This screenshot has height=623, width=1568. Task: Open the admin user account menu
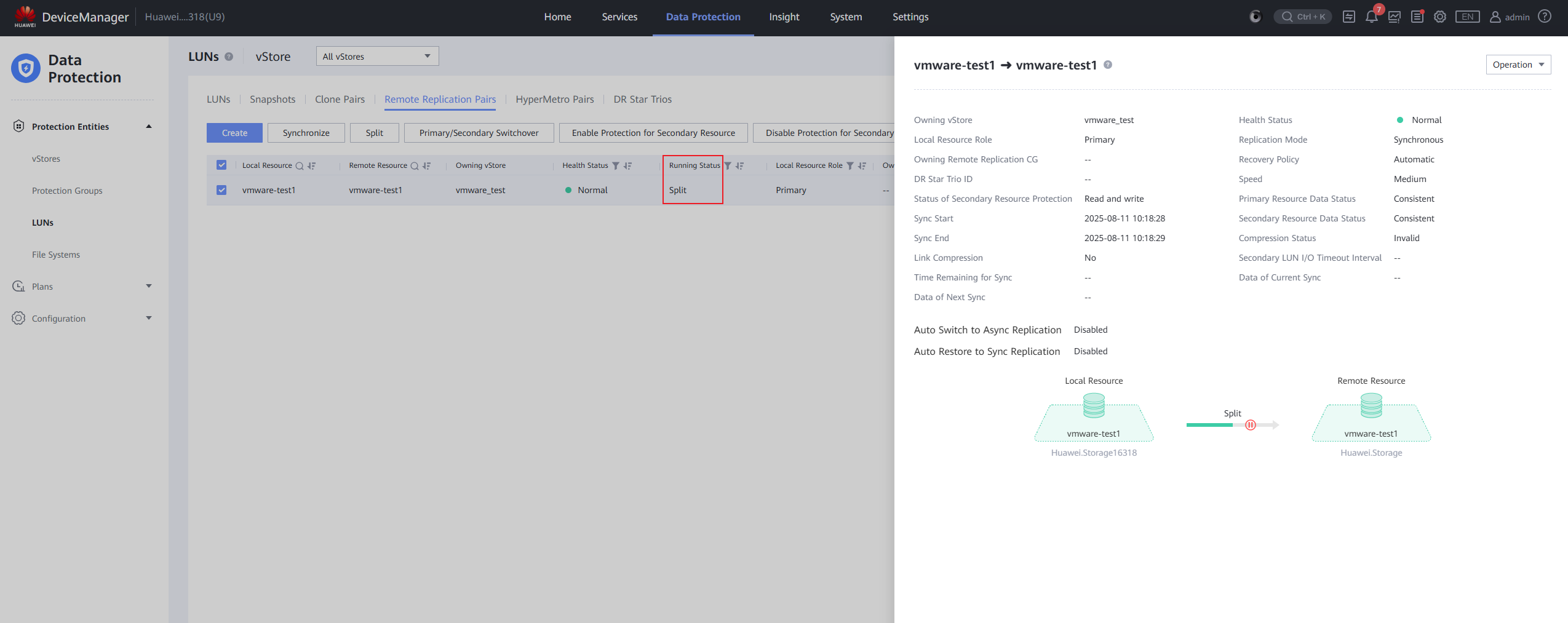point(1510,17)
